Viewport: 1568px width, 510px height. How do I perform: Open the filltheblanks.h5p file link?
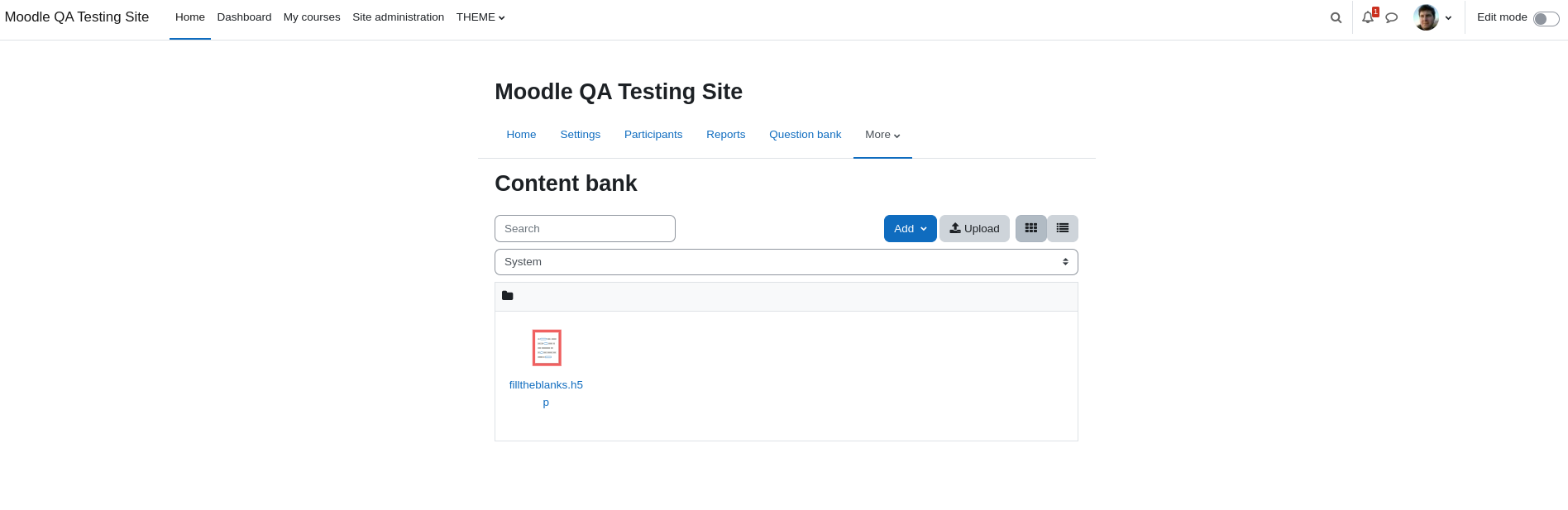[546, 393]
